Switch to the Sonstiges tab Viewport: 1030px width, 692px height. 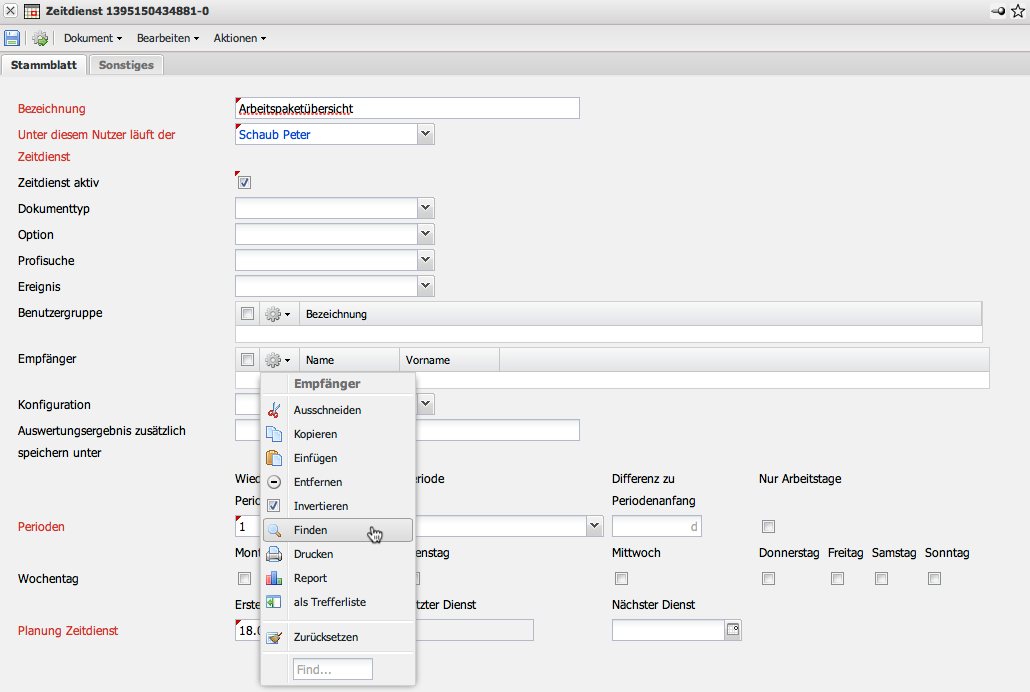point(126,65)
